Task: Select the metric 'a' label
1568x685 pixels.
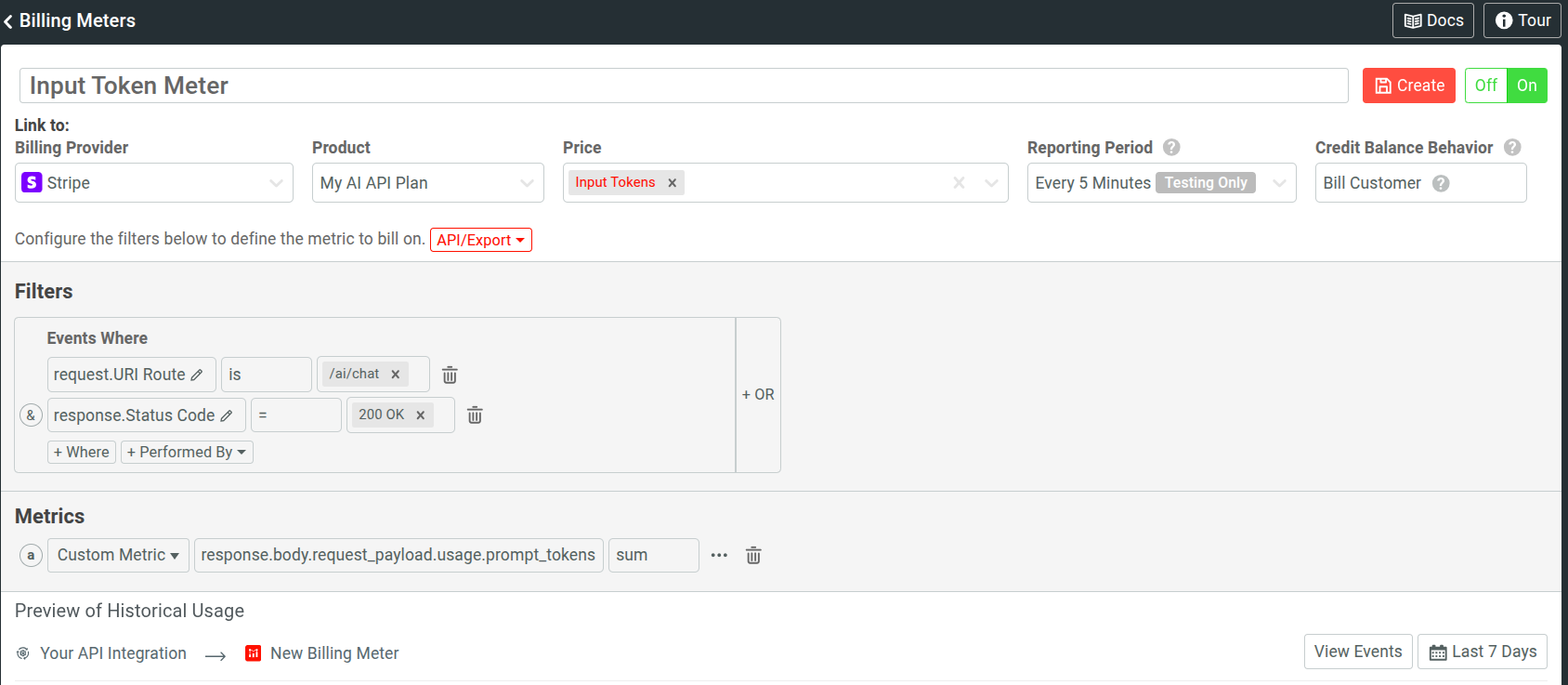Action: [x=31, y=556]
